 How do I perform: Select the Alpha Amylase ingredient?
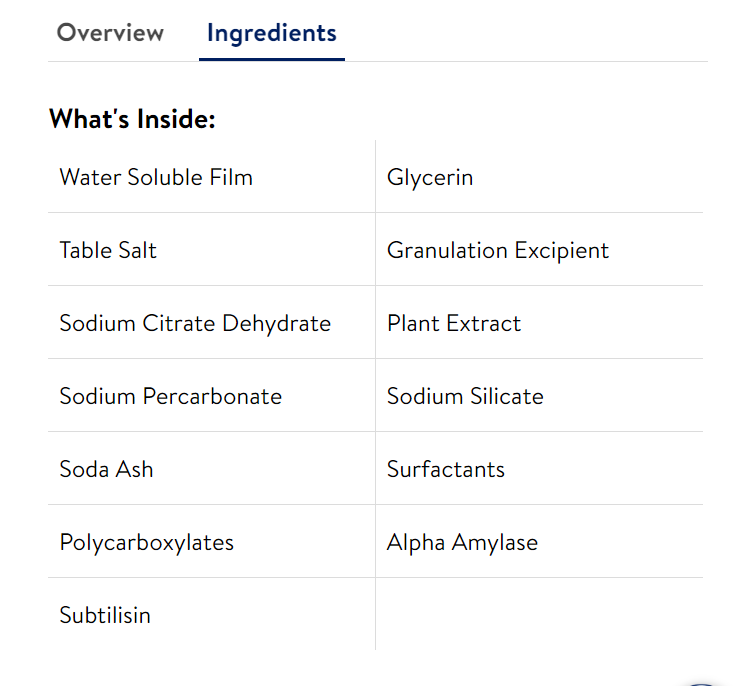(462, 543)
